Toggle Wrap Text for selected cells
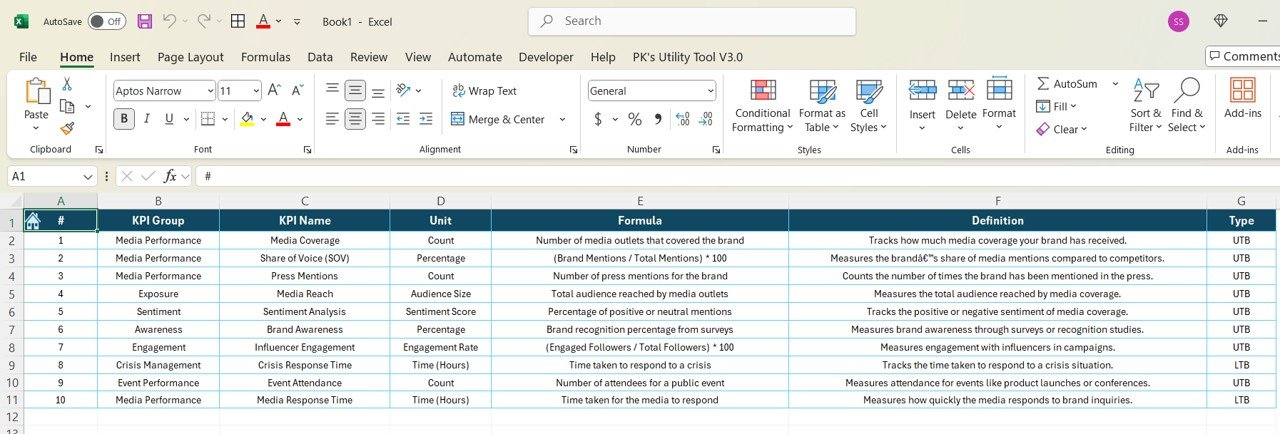This screenshot has width=1280, height=434. [484, 91]
